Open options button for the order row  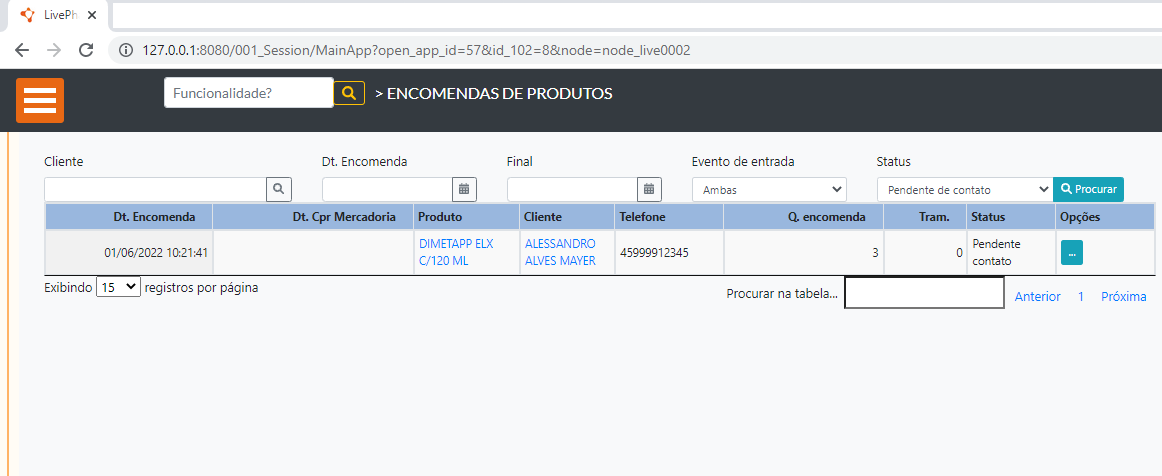click(x=1071, y=253)
